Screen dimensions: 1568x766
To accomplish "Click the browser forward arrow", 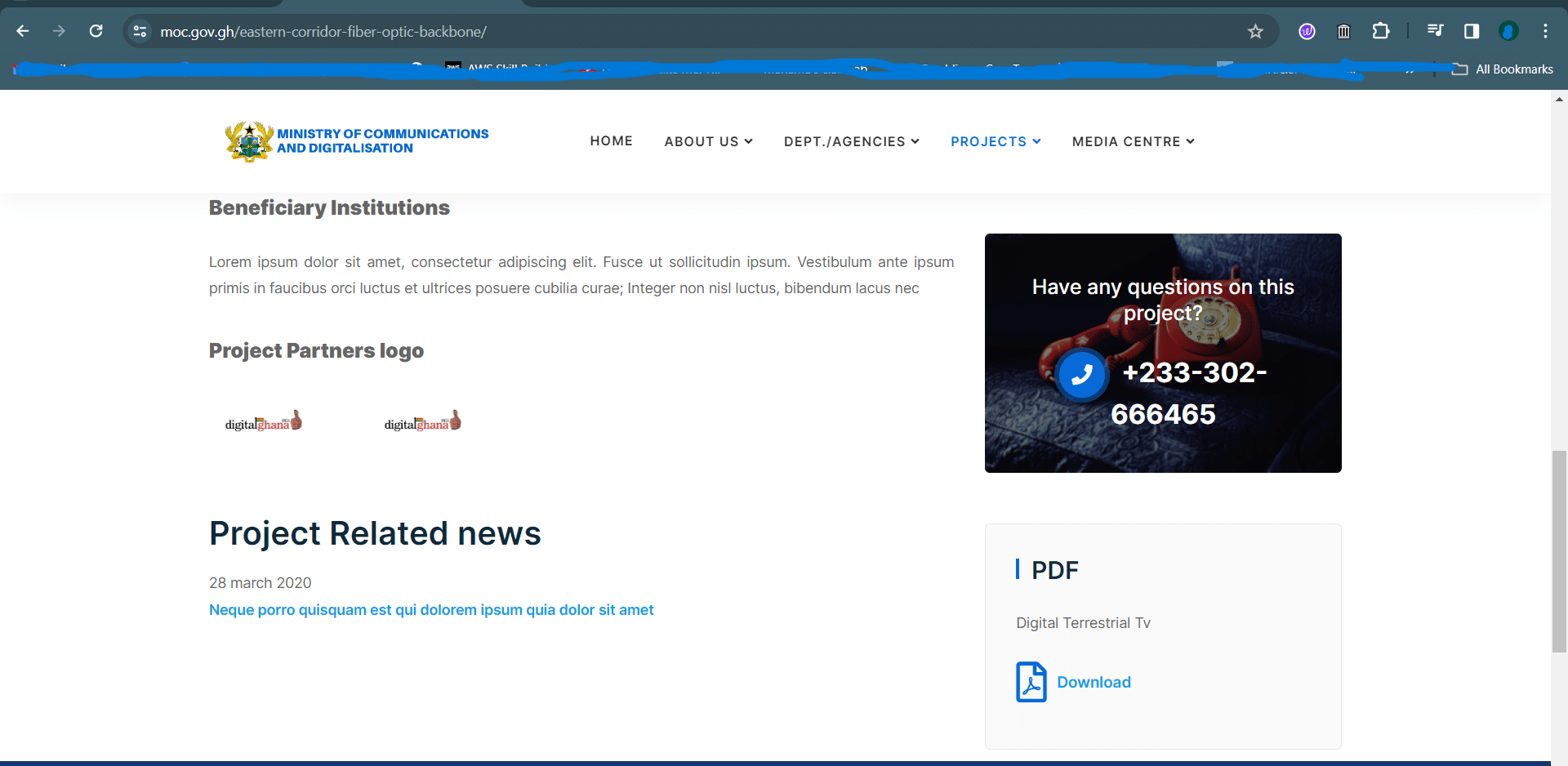I will [x=59, y=31].
